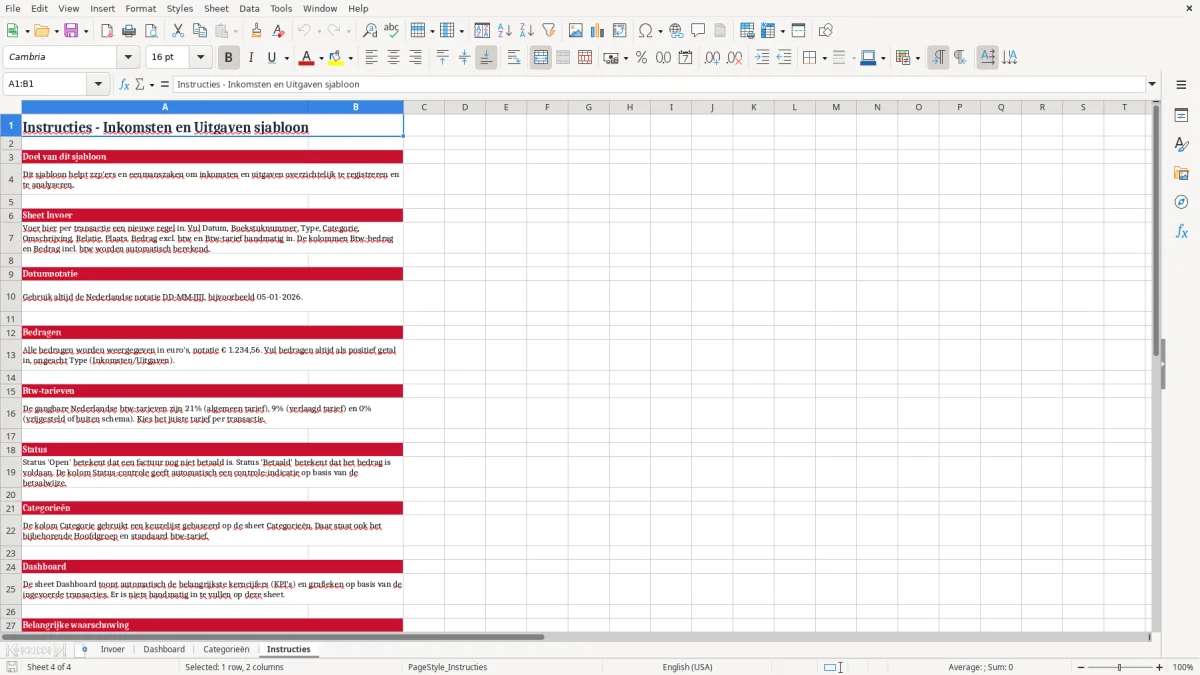This screenshot has width=1200, height=675.
Task: Format the cell as date
Action: (x=685, y=58)
